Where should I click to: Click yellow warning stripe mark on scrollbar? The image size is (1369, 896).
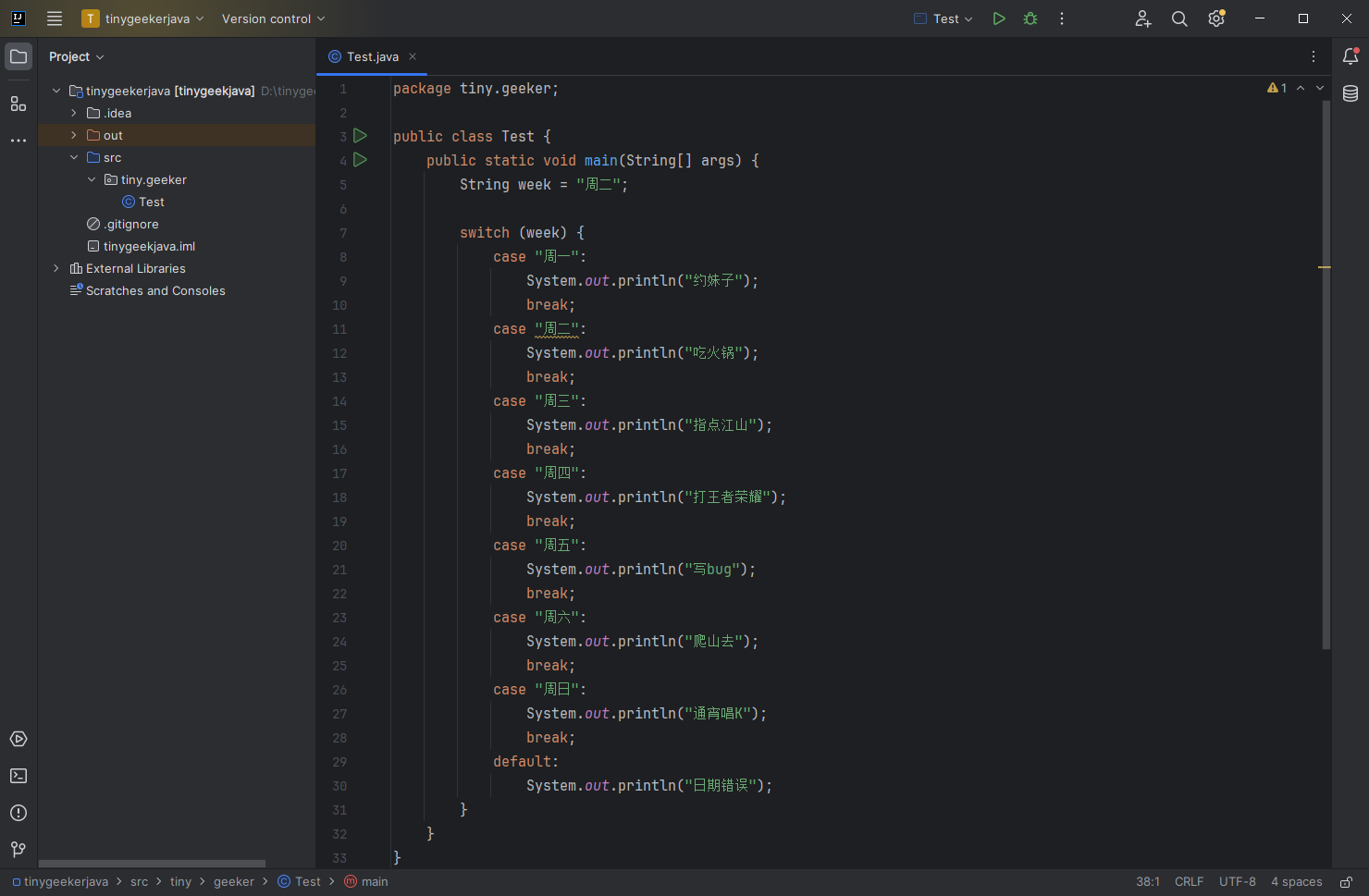click(x=1325, y=267)
